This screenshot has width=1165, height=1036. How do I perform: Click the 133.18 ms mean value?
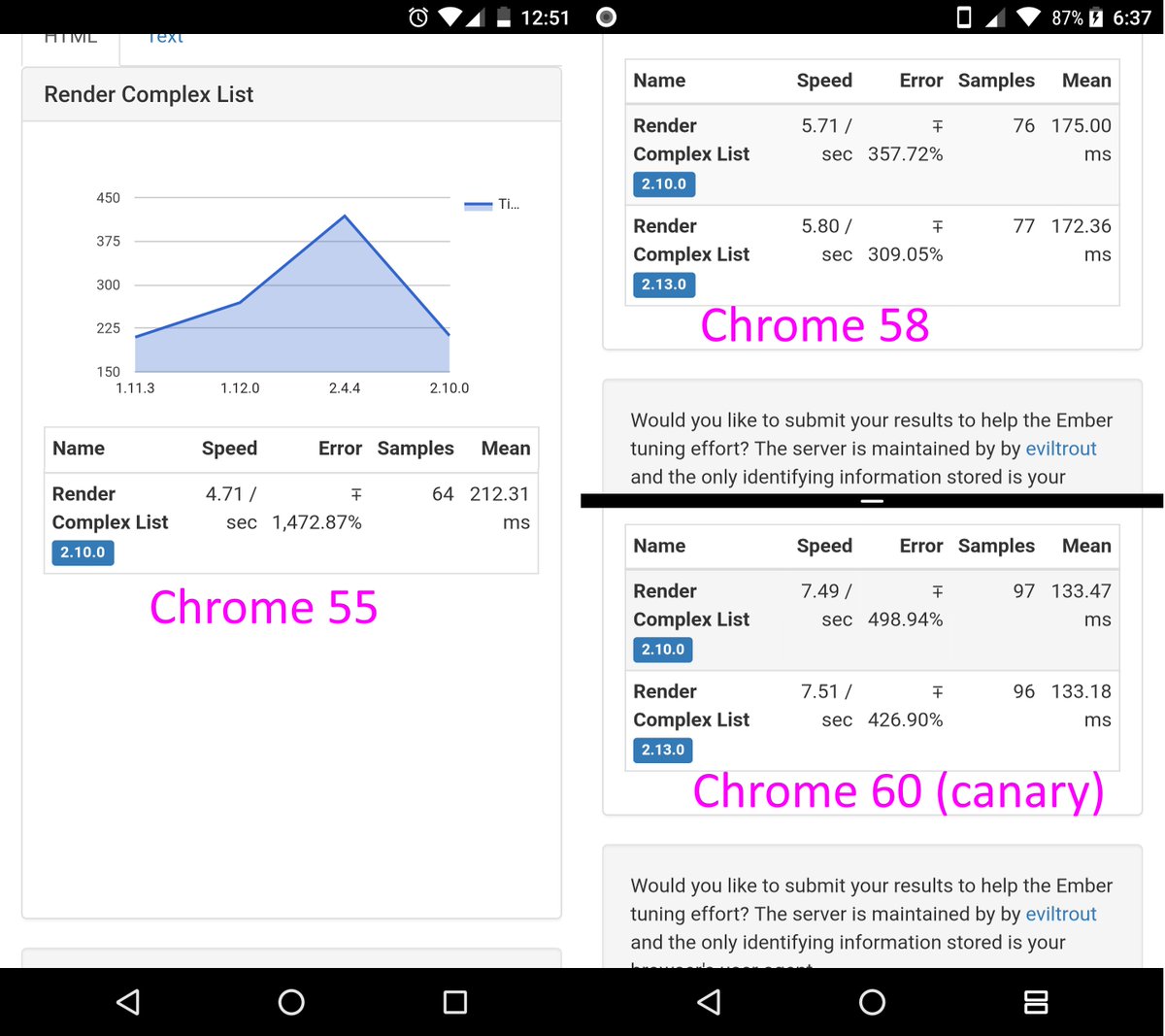click(1081, 705)
